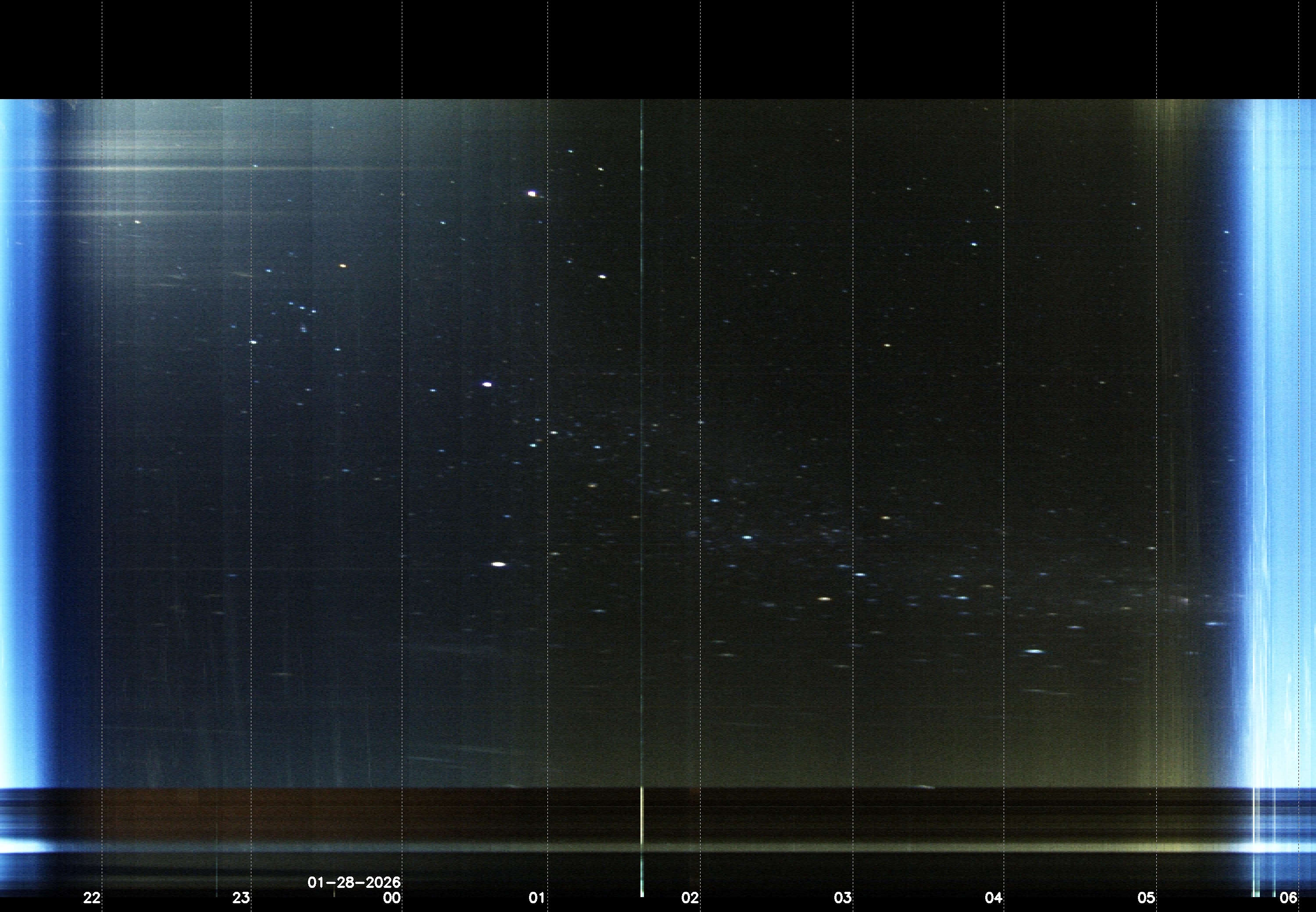Click the brightest star trail near 01 top
The height and width of the screenshot is (912, 1316).
coord(532,194)
